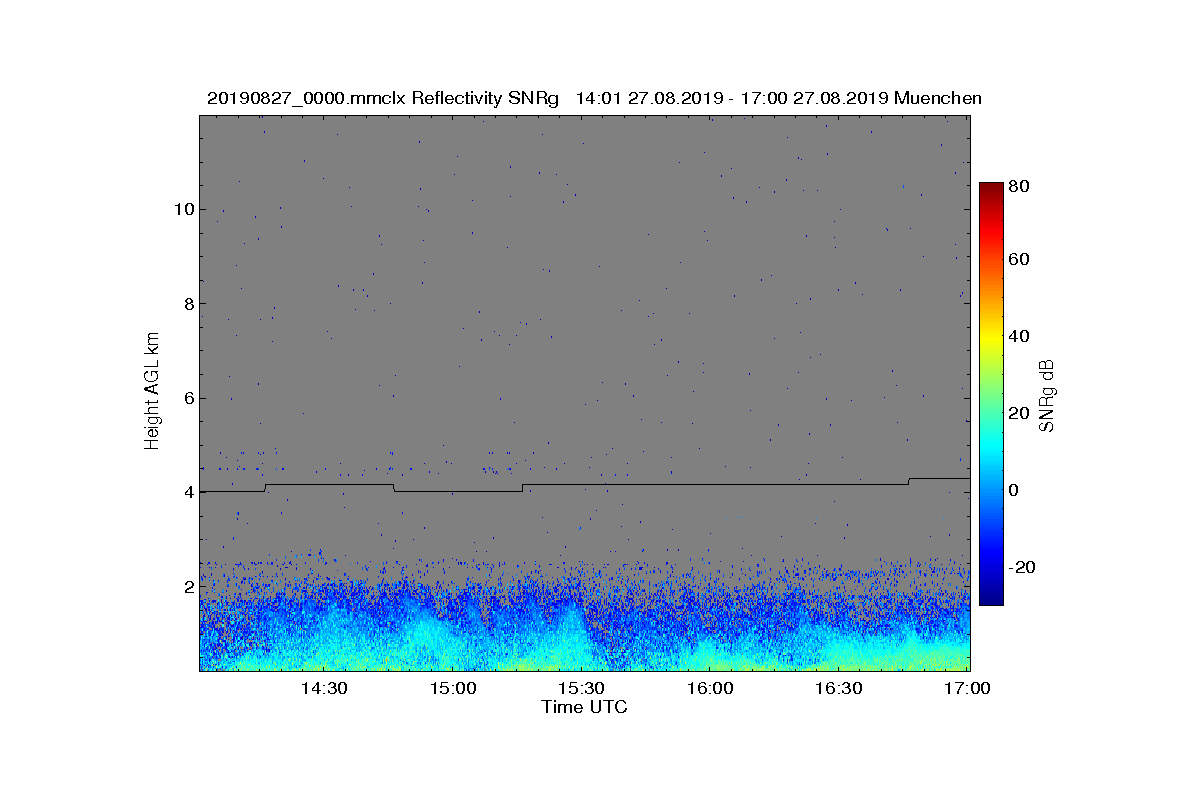Click the 16:30 time tick label
Image resolution: width=1200 pixels, height=800 pixels.
point(839,689)
